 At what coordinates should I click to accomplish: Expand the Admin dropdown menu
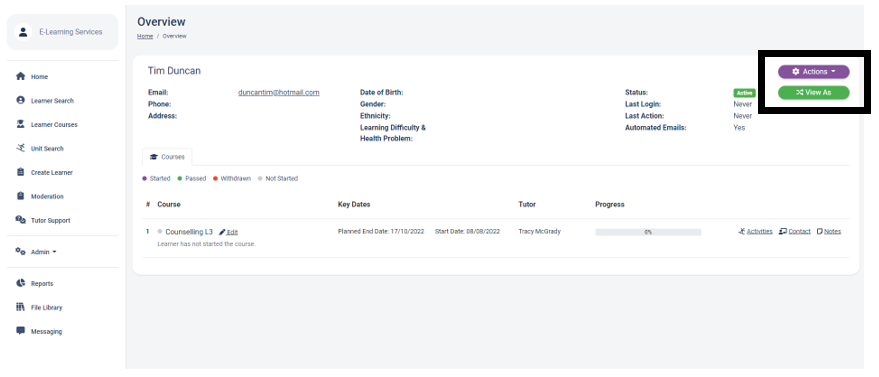[x=36, y=252]
